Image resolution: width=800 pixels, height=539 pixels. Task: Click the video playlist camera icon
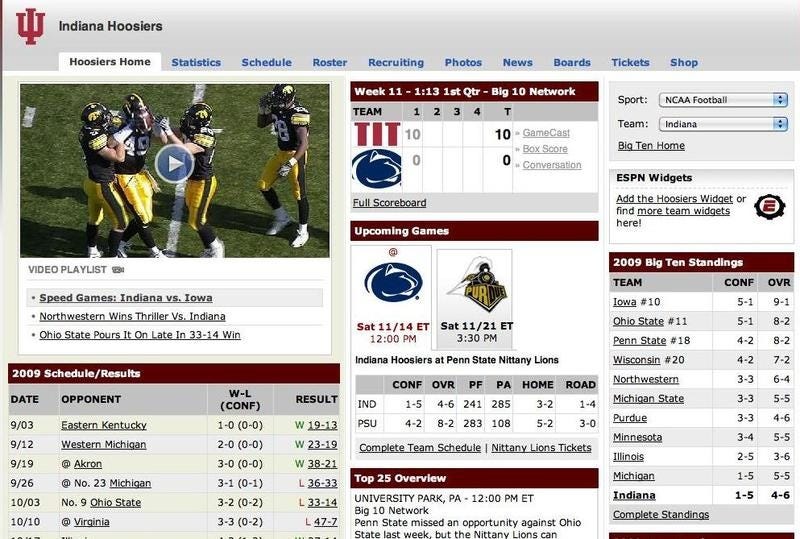(x=118, y=270)
